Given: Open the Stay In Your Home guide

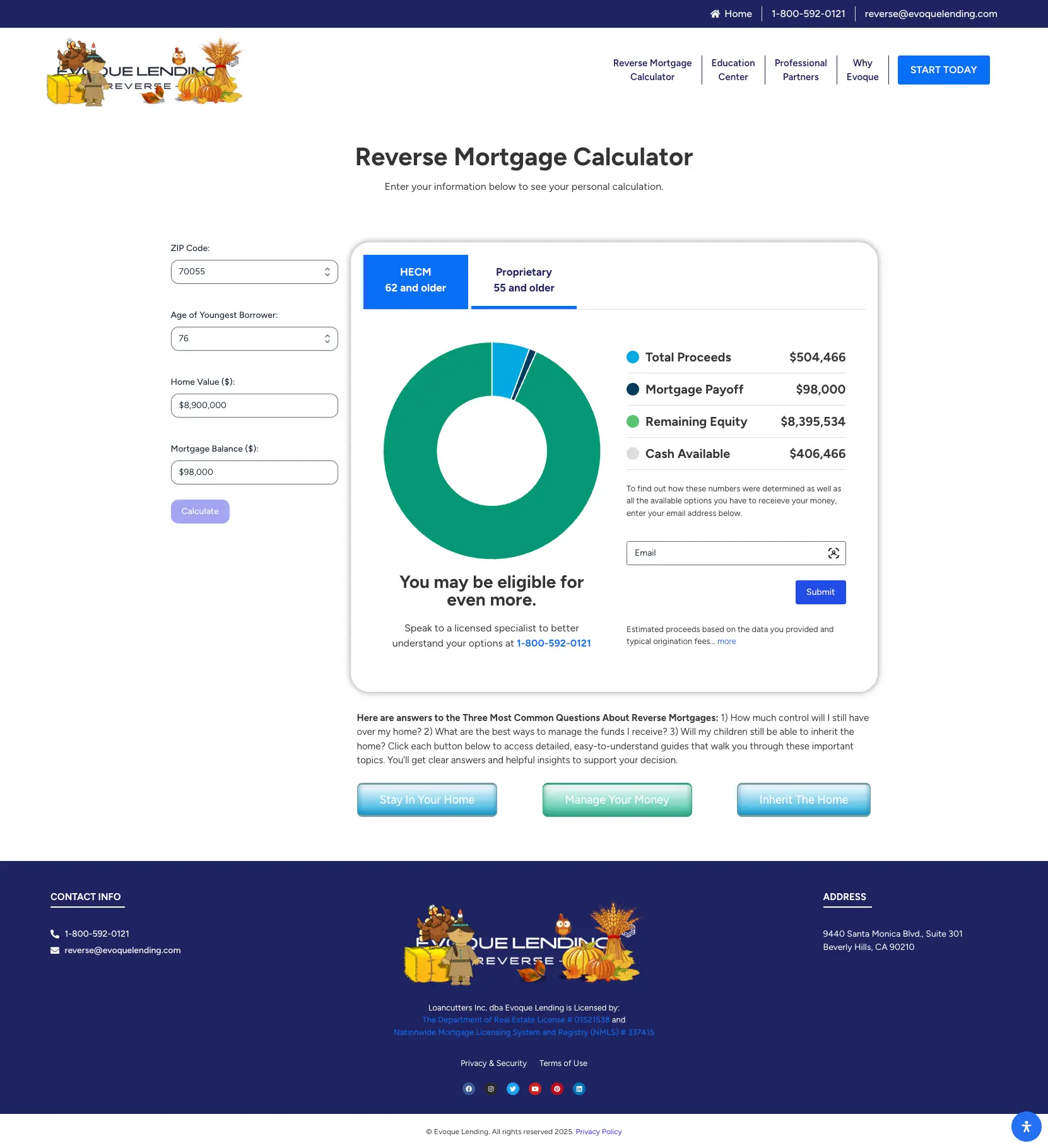Looking at the screenshot, I should point(427,800).
